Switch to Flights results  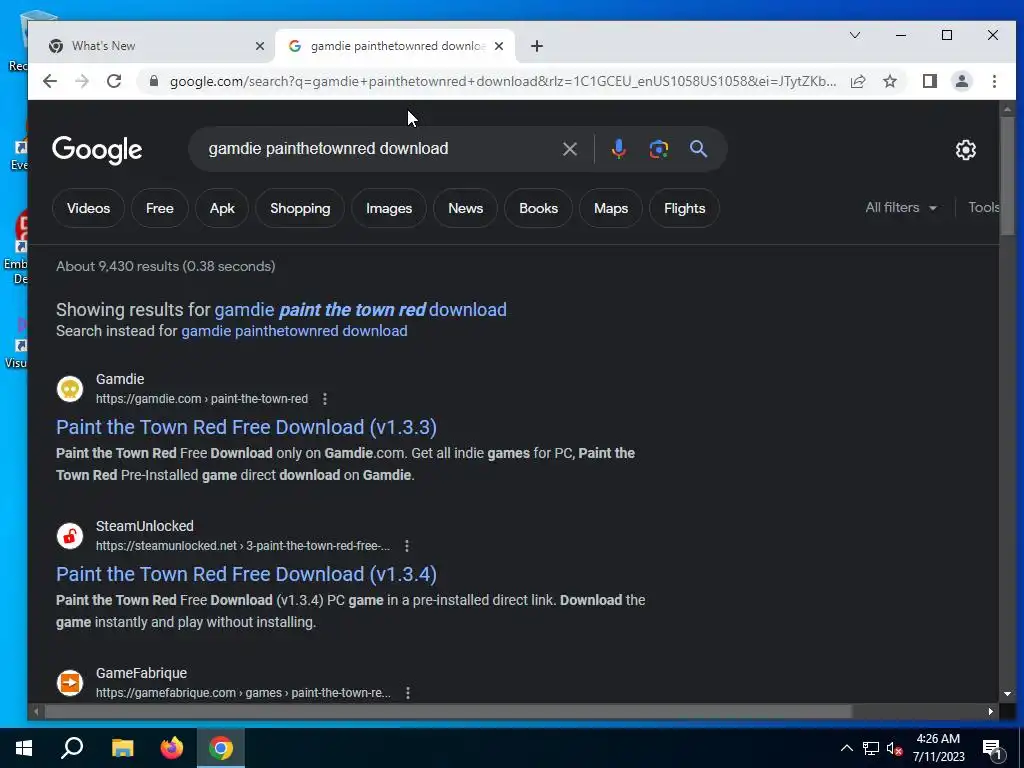tap(684, 208)
